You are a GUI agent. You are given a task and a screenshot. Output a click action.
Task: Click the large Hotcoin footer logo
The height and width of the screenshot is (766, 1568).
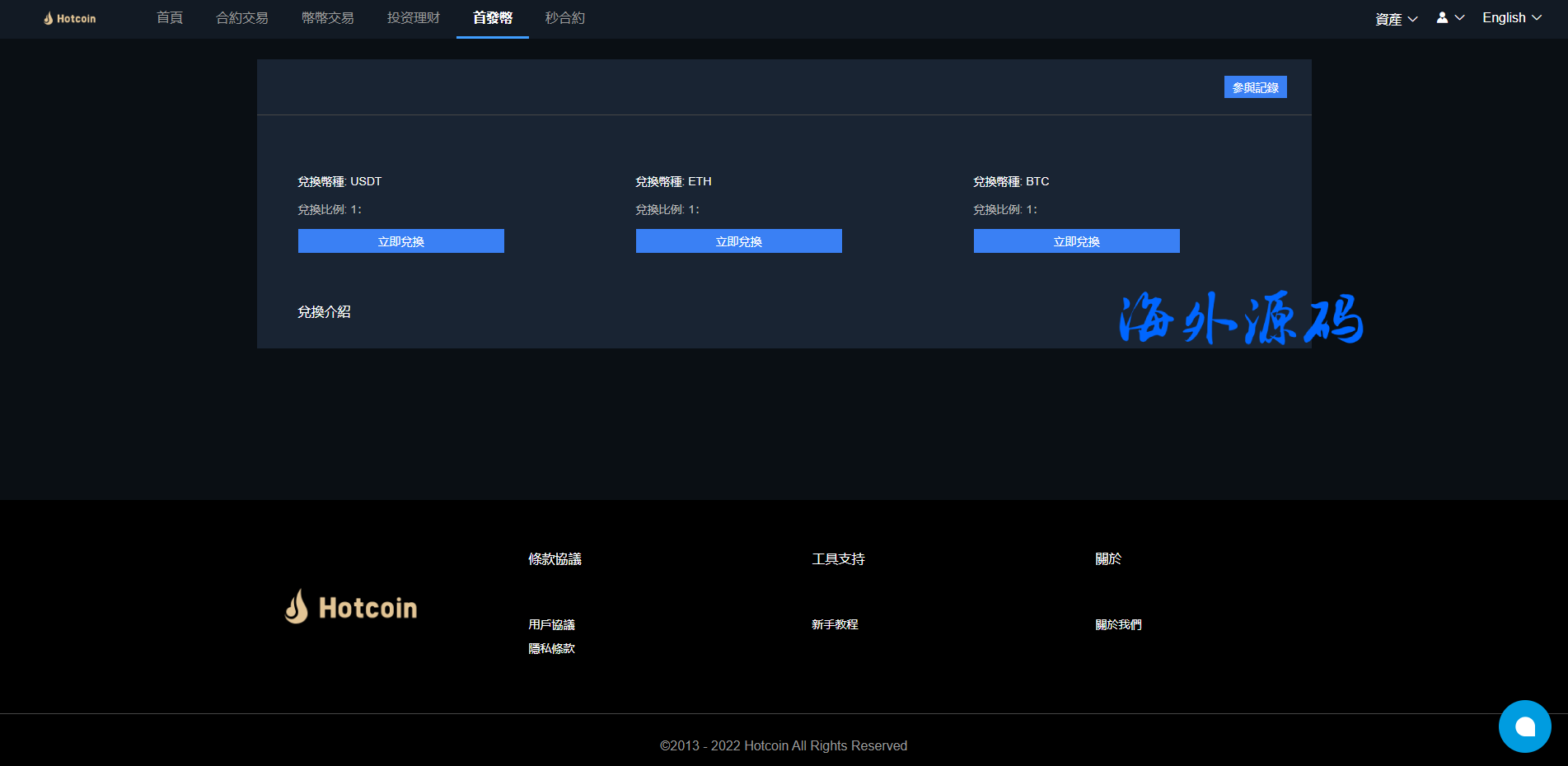click(351, 607)
